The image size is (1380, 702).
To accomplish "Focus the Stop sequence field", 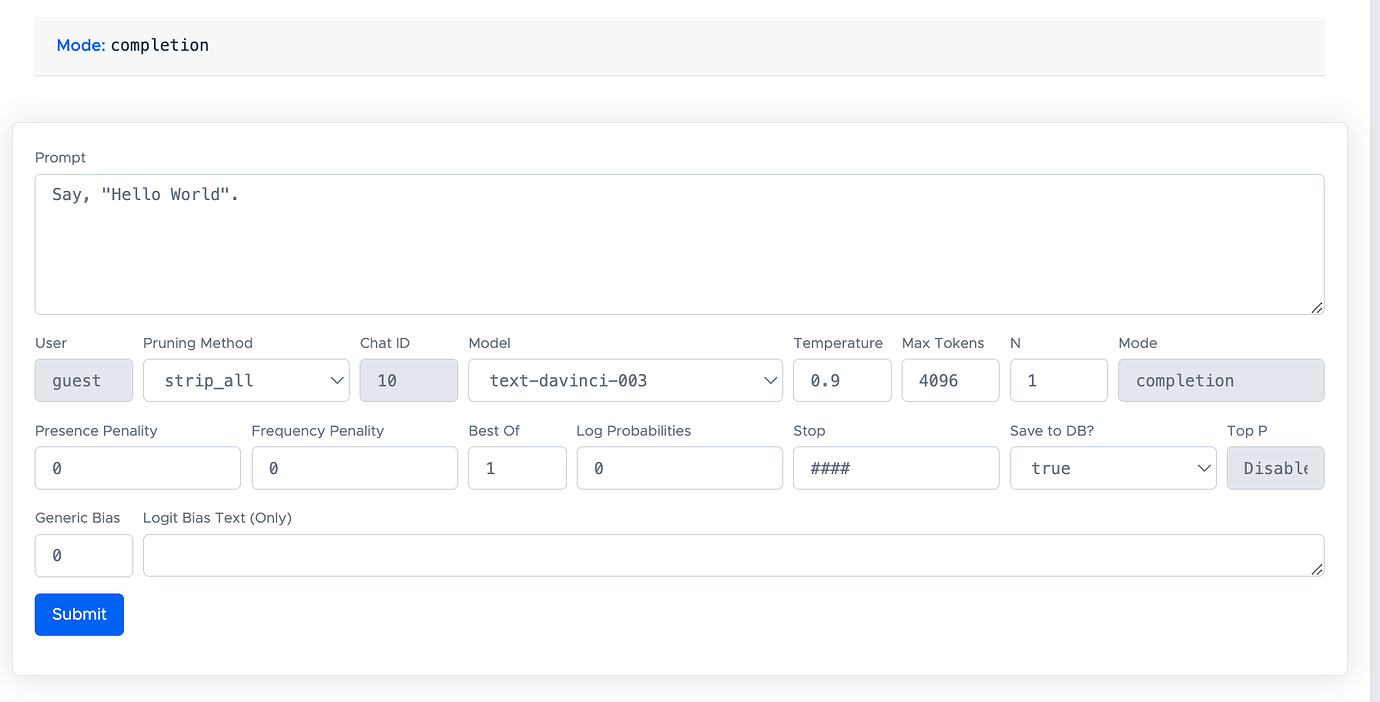I will (x=896, y=468).
